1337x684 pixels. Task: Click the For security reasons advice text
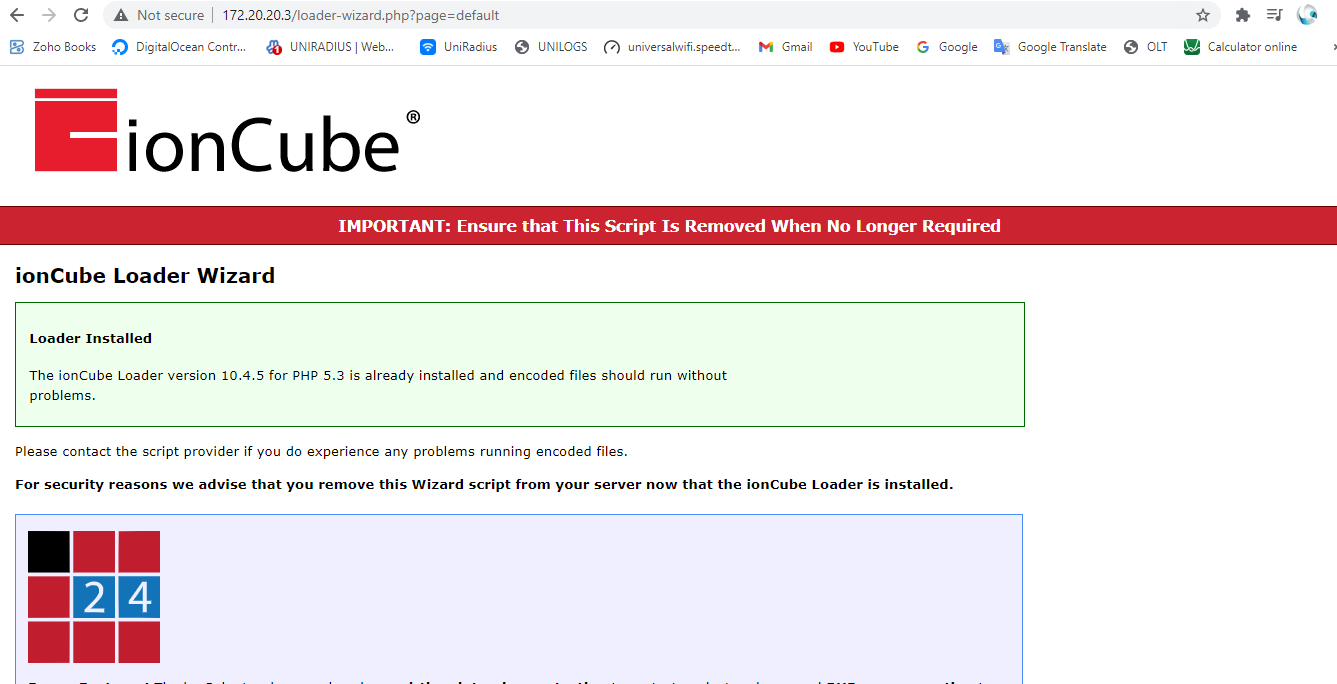(x=484, y=484)
